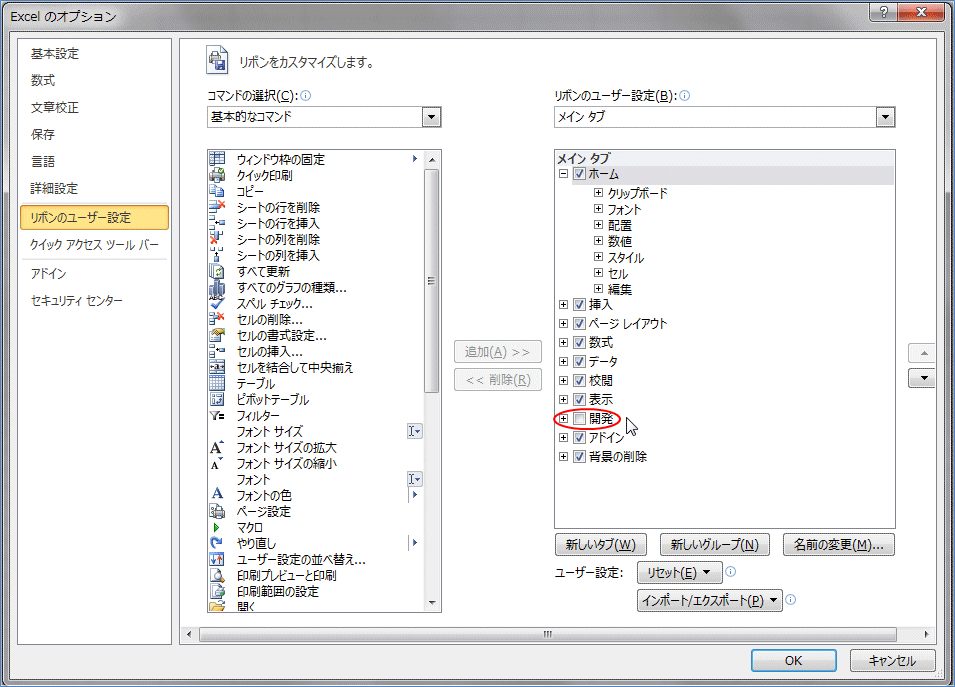Open the 保存 category
The height and width of the screenshot is (687, 955).
click(43, 135)
